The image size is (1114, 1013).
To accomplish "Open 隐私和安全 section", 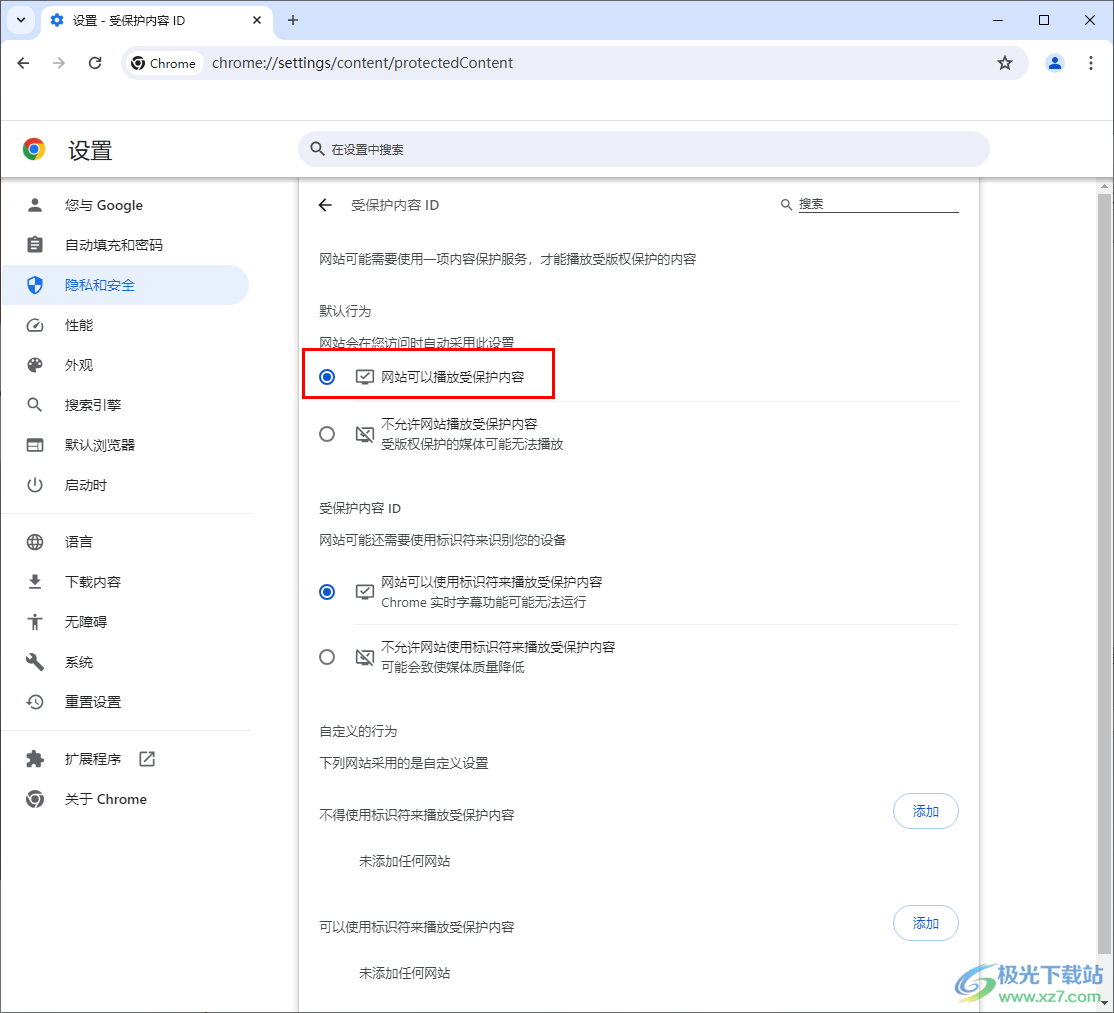I will (125, 285).
